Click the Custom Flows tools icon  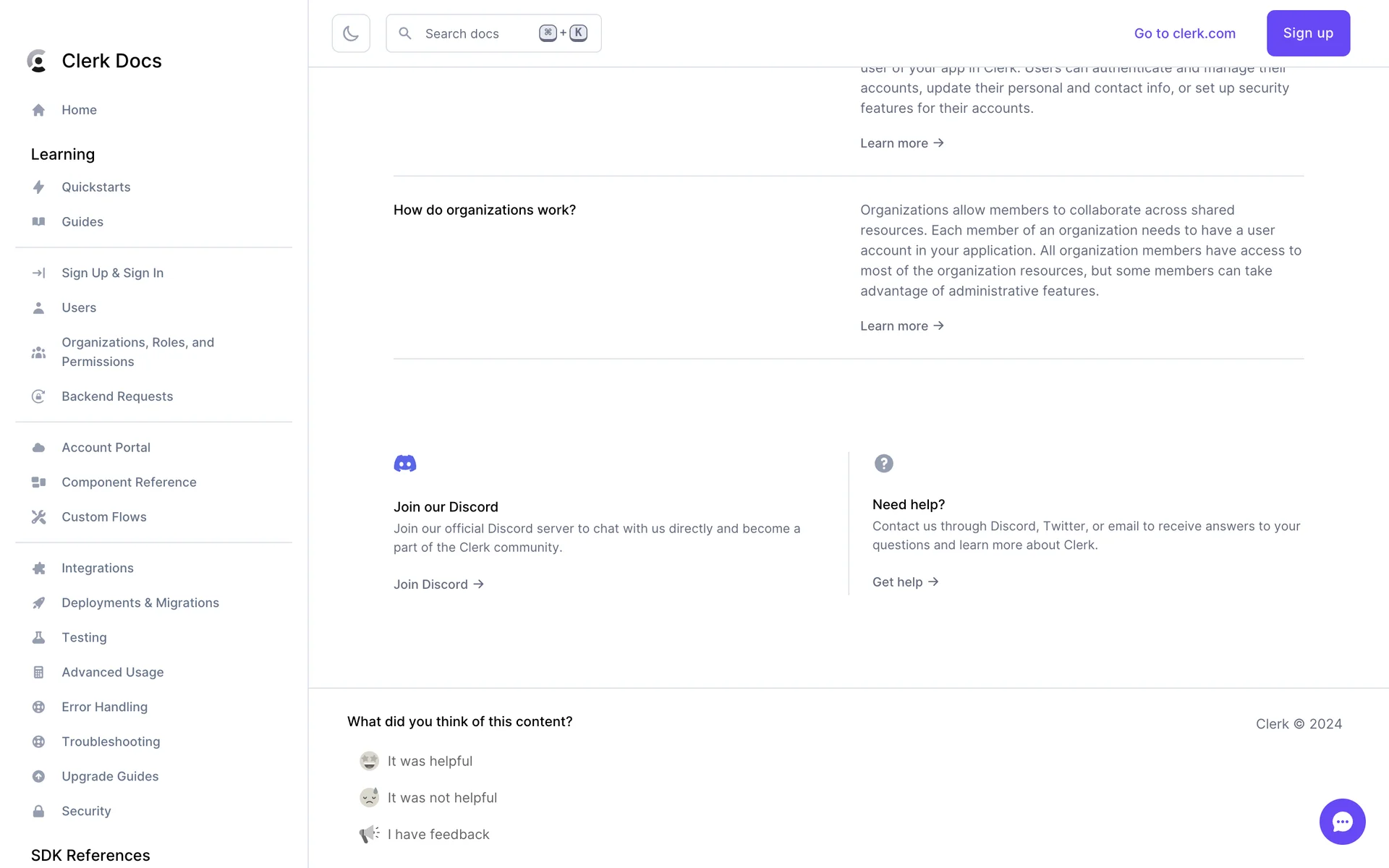tap(38, 517)
